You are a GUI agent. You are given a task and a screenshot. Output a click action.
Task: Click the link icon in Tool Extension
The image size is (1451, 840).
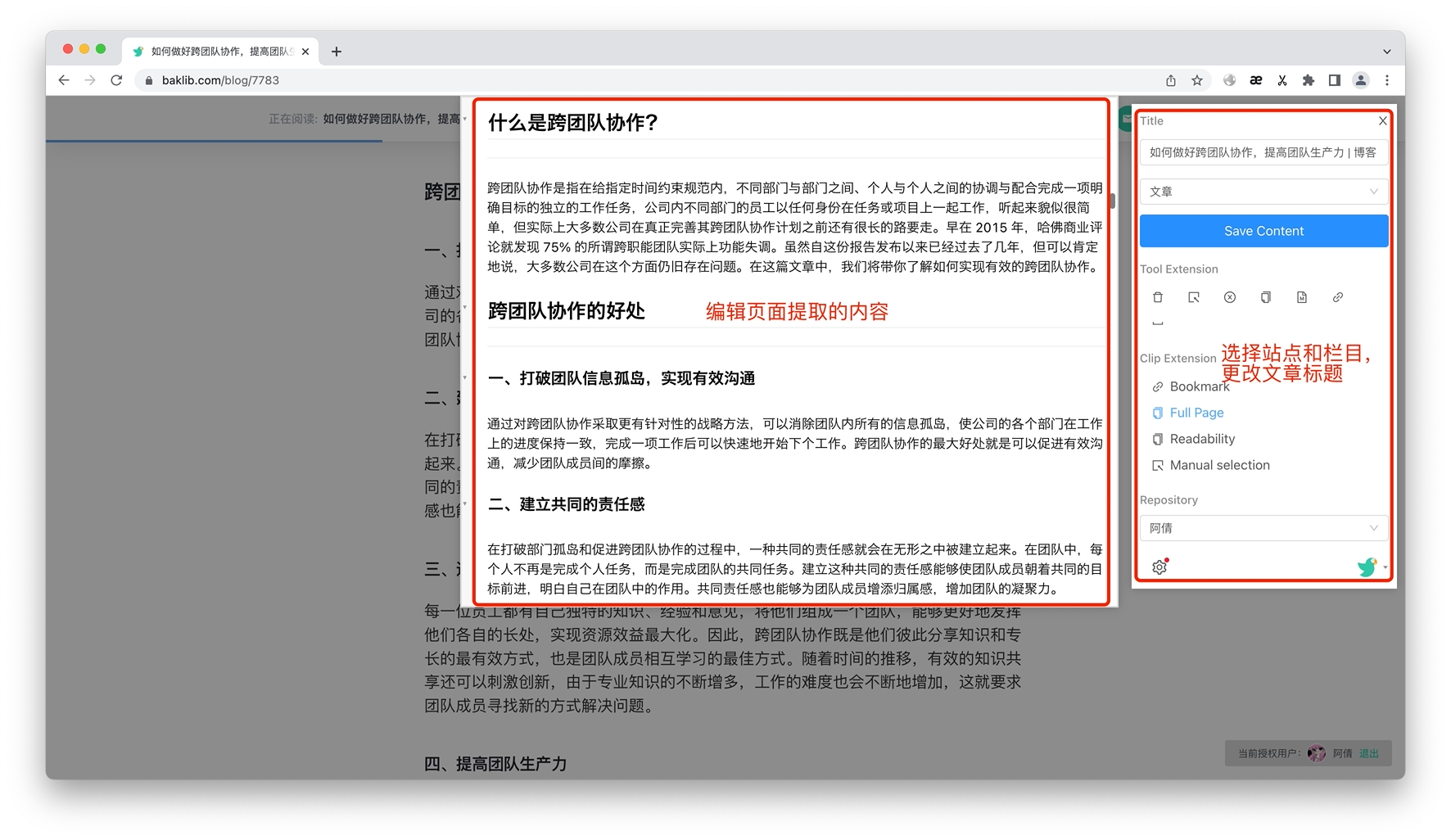click(1337, 297)
